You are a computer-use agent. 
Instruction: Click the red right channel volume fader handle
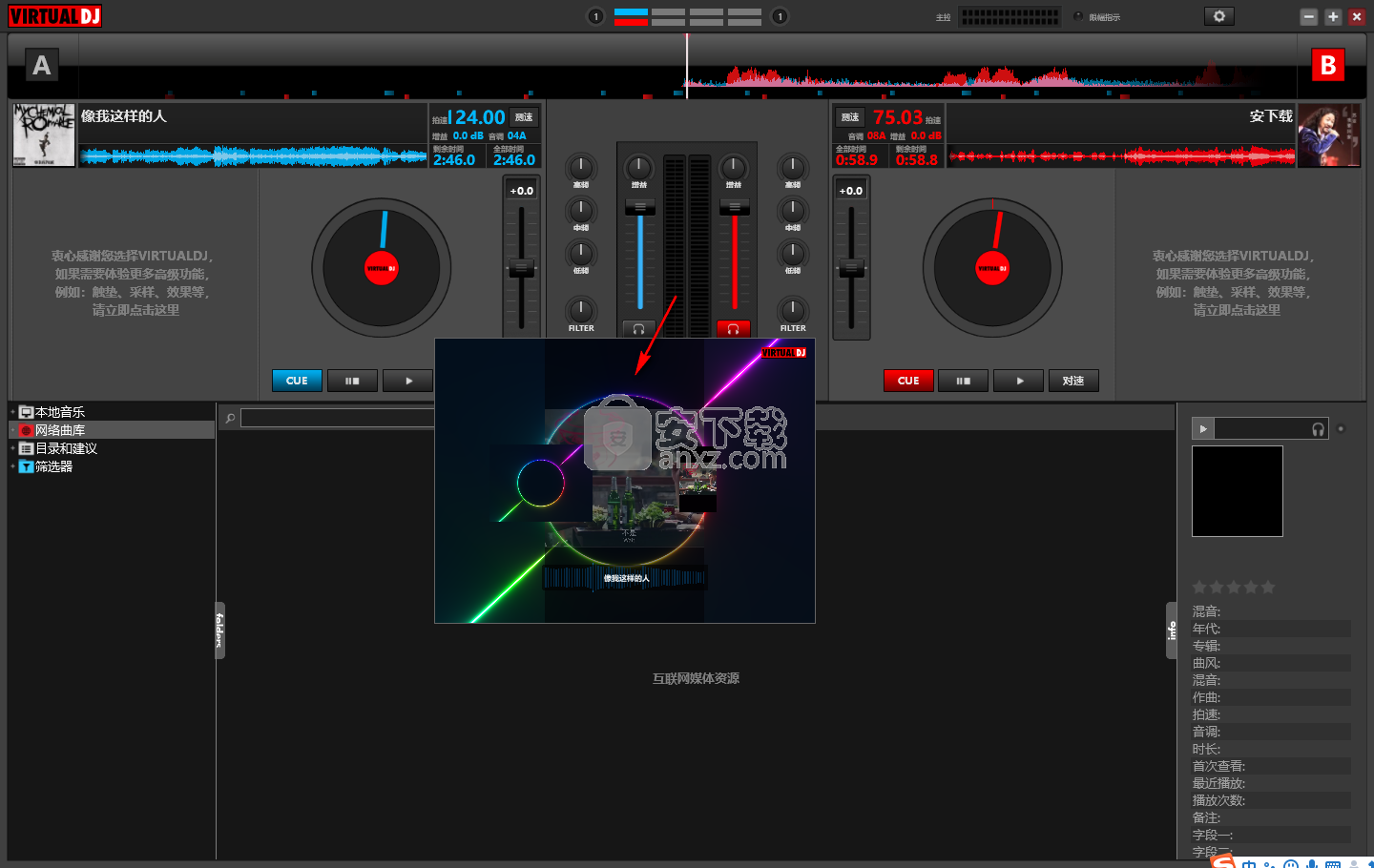[734, 207]
